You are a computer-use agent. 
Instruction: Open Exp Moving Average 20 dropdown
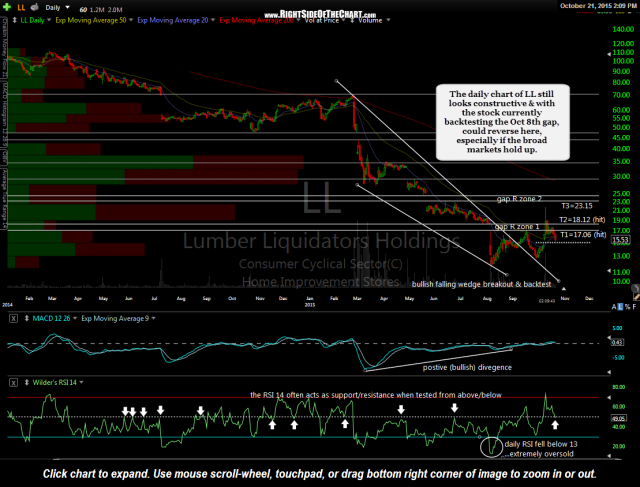(x=213, y=20)
